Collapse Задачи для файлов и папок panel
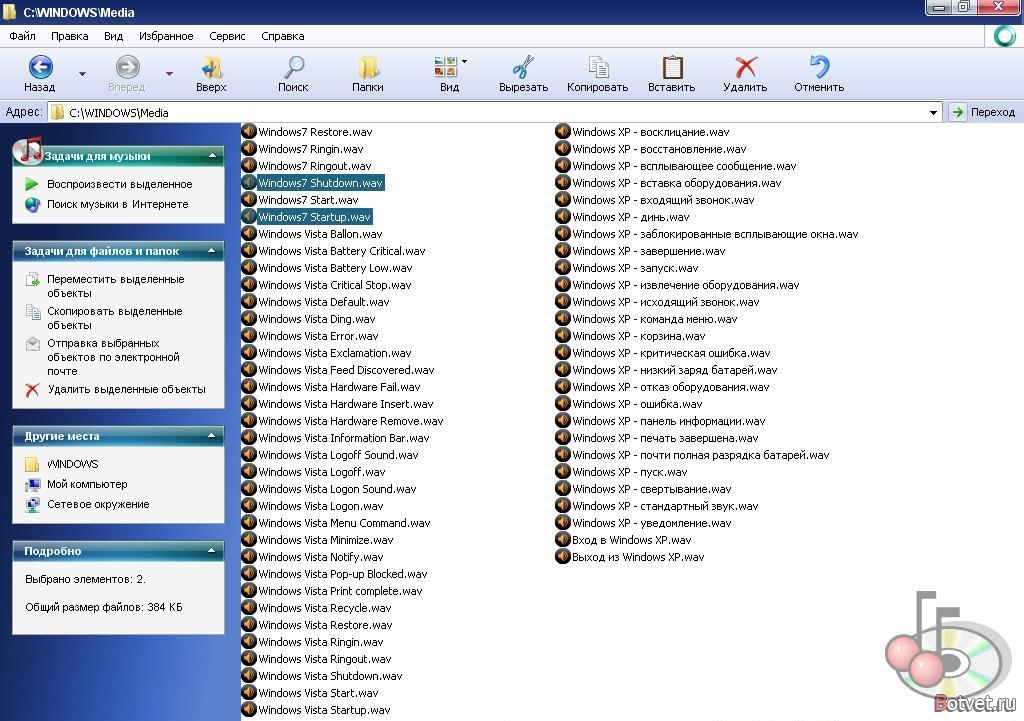Viewport: 1024px width, 721px height. 212,251
